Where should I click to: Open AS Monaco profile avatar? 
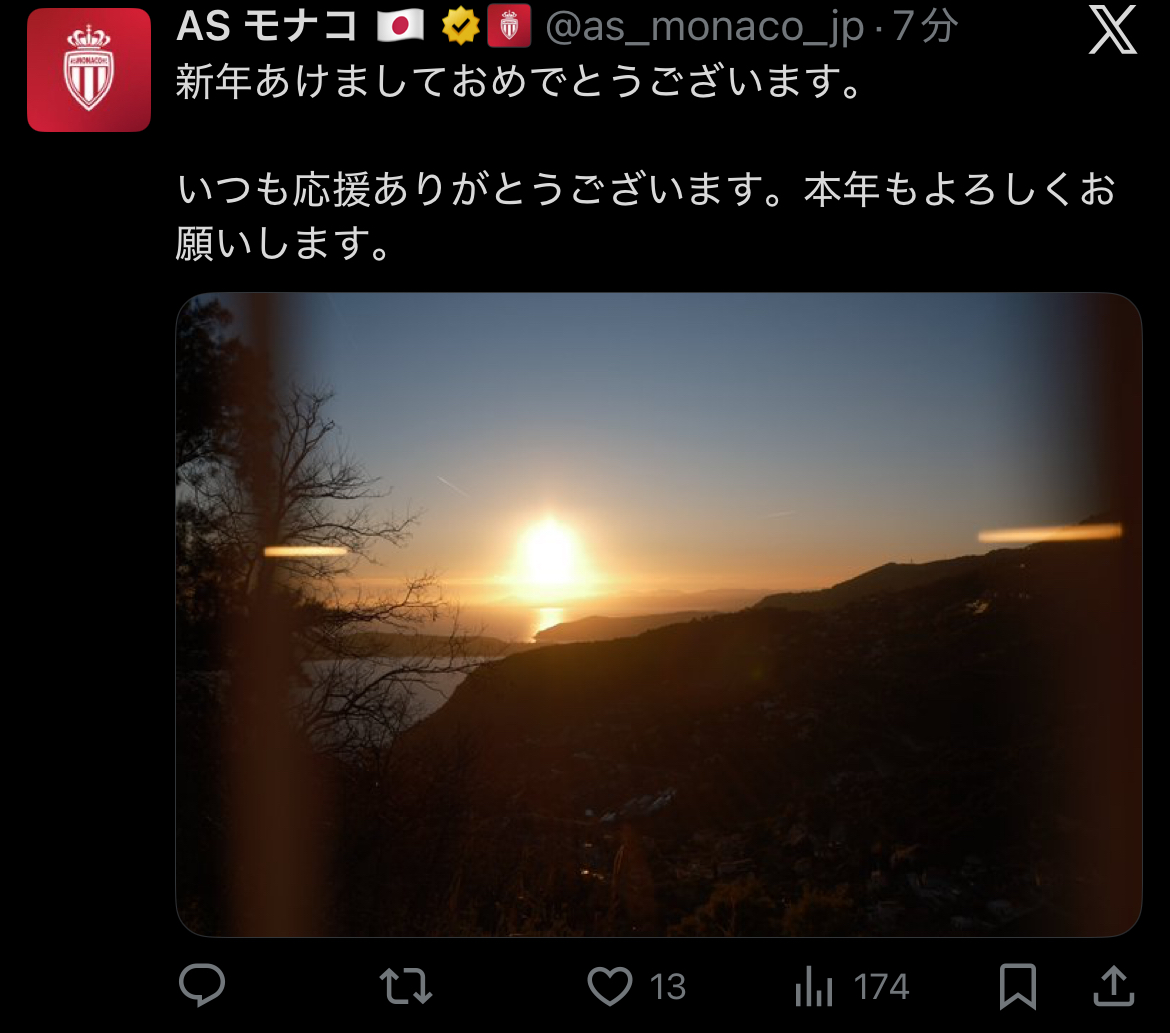point(89,70)
